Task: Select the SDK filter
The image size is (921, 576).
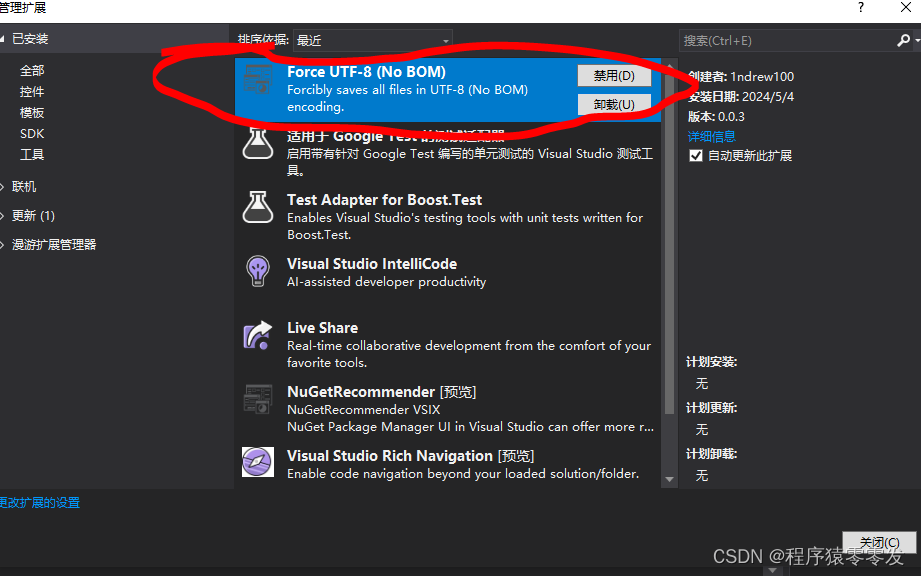Action: [32, 134]
